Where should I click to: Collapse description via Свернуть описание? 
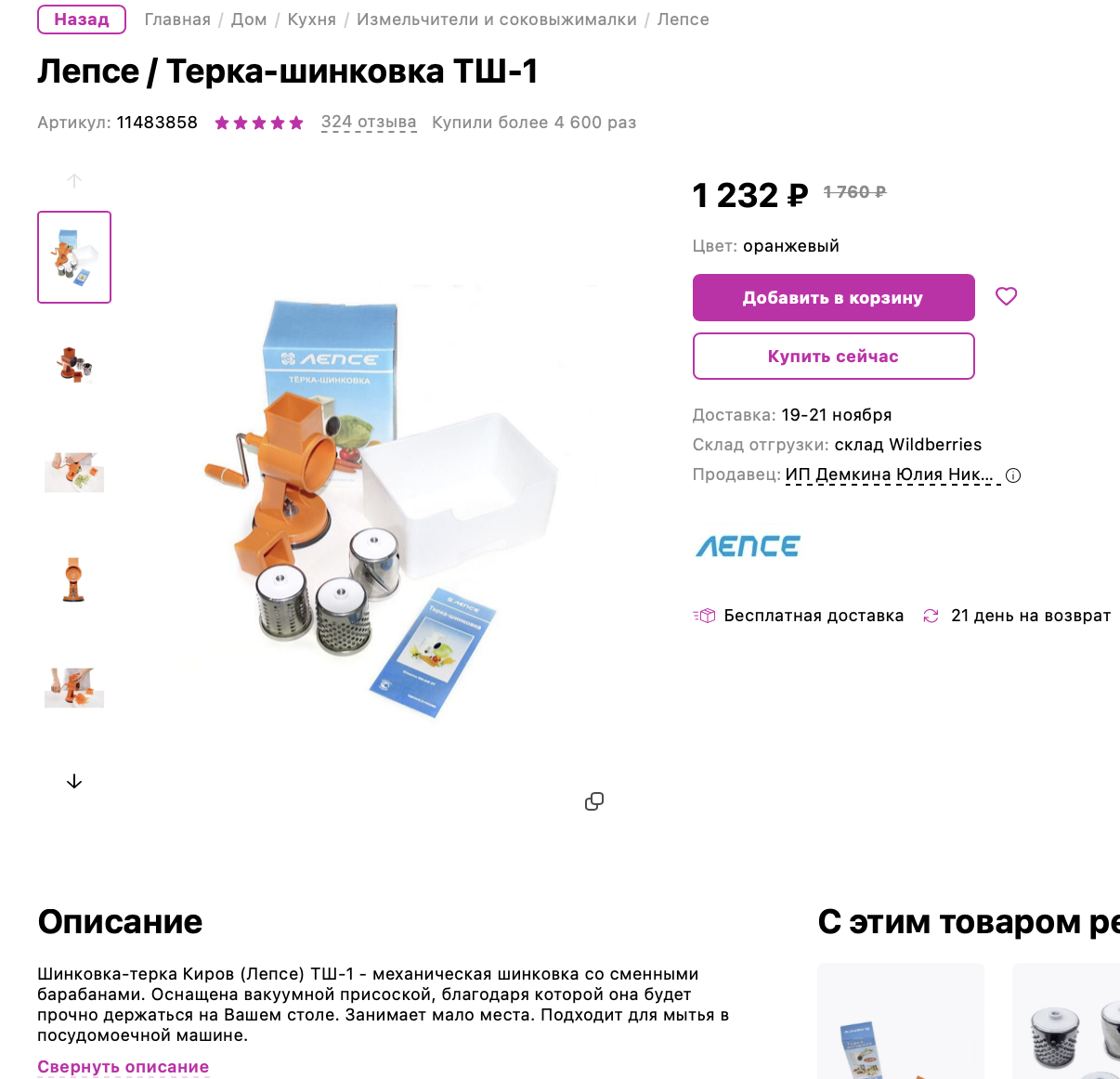124,1067
